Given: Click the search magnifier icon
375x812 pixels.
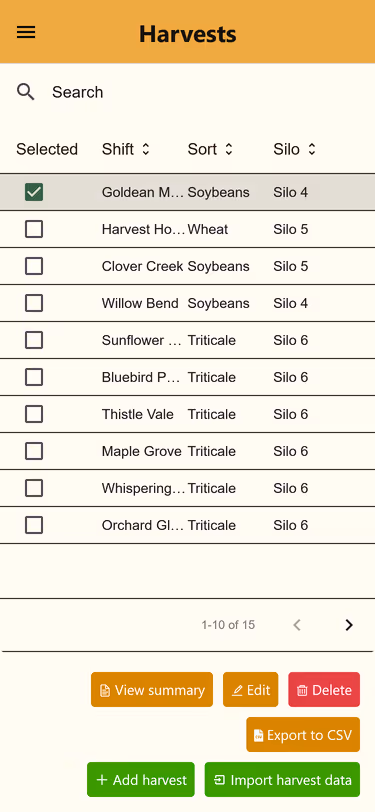Looking at the screenshot, I should point(26,92).
